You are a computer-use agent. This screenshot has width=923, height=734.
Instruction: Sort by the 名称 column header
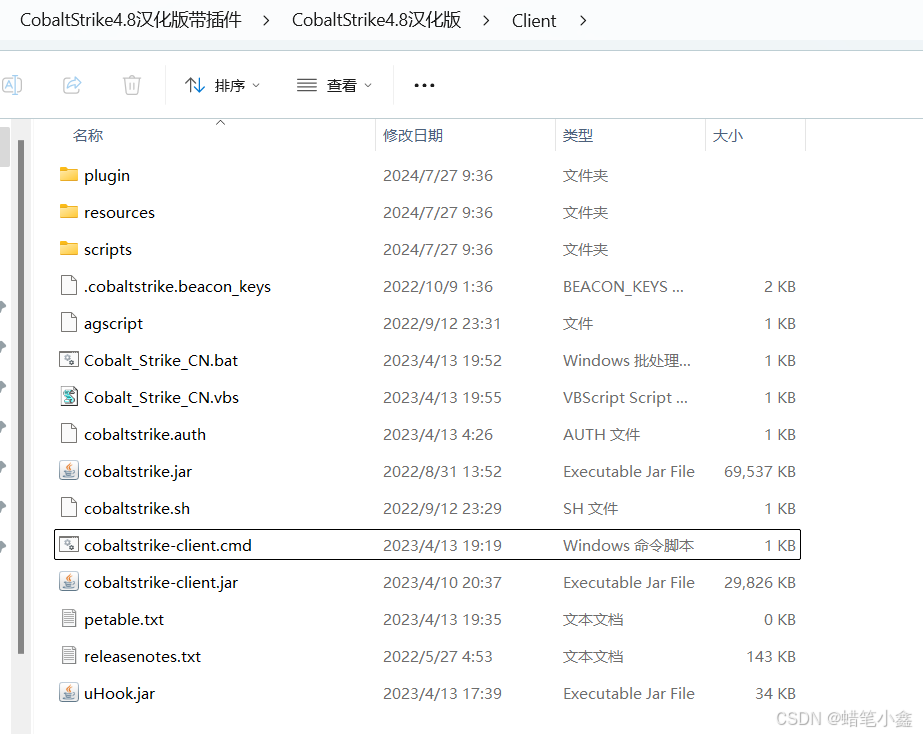tap(88, 136)
